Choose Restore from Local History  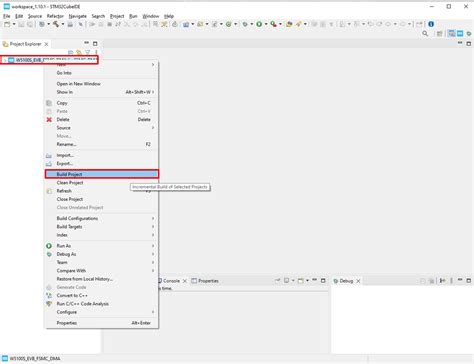click(102, 279)
